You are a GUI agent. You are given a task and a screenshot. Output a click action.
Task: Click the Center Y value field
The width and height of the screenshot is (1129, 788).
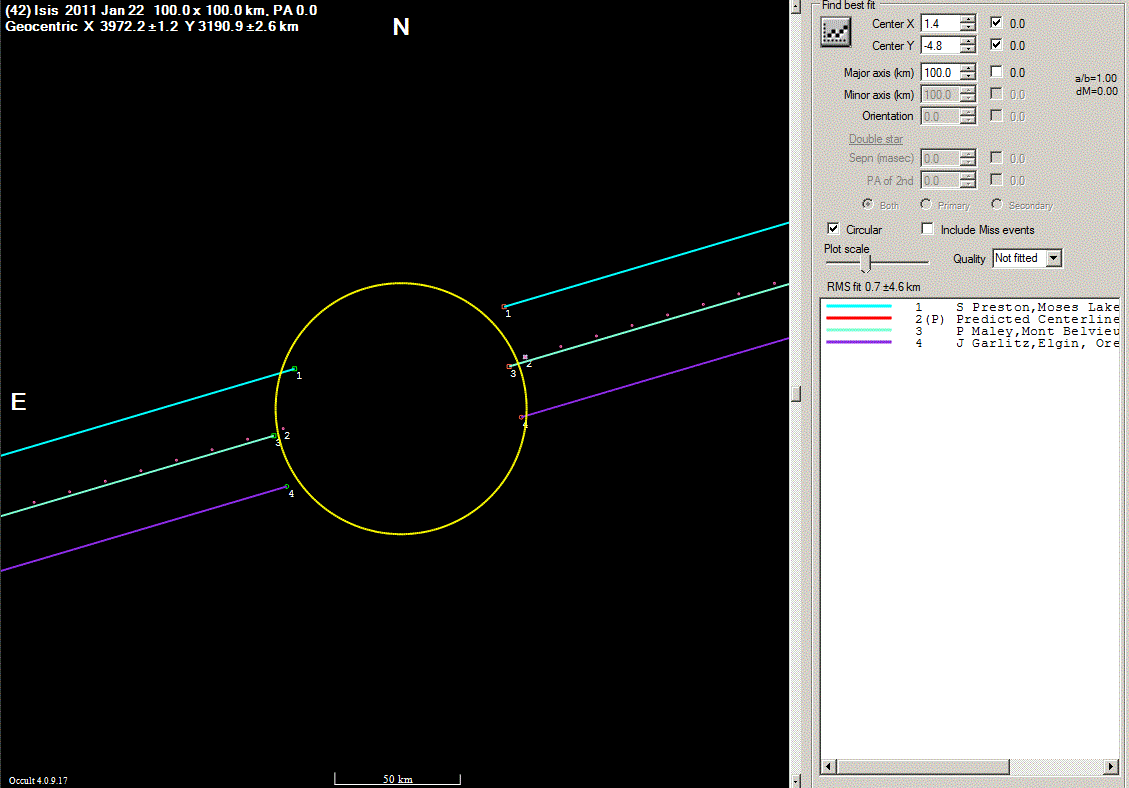[940, 45]
